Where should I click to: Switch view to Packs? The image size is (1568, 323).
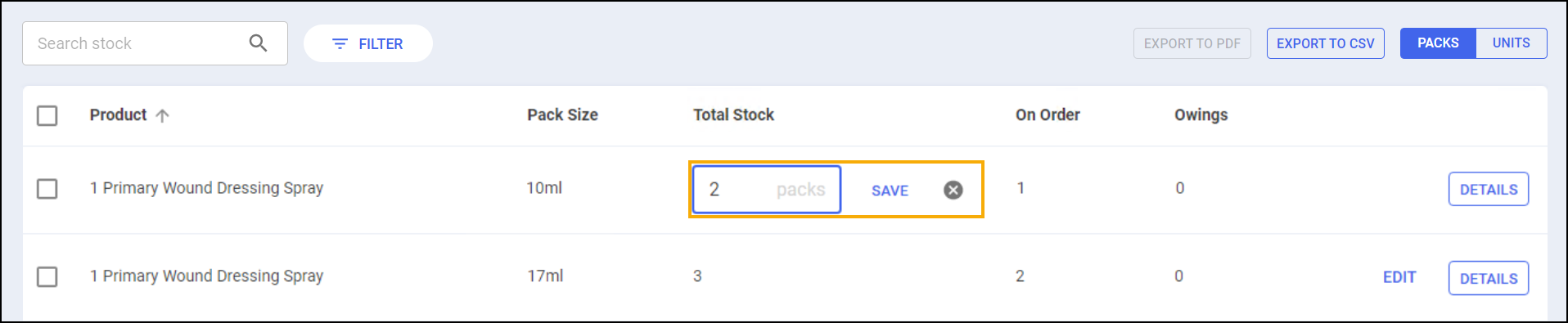(x=1438, y=43)
